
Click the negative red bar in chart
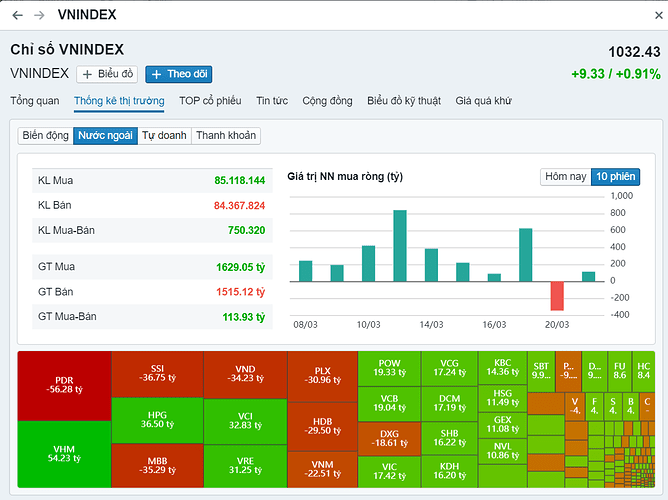coord(557,296)
